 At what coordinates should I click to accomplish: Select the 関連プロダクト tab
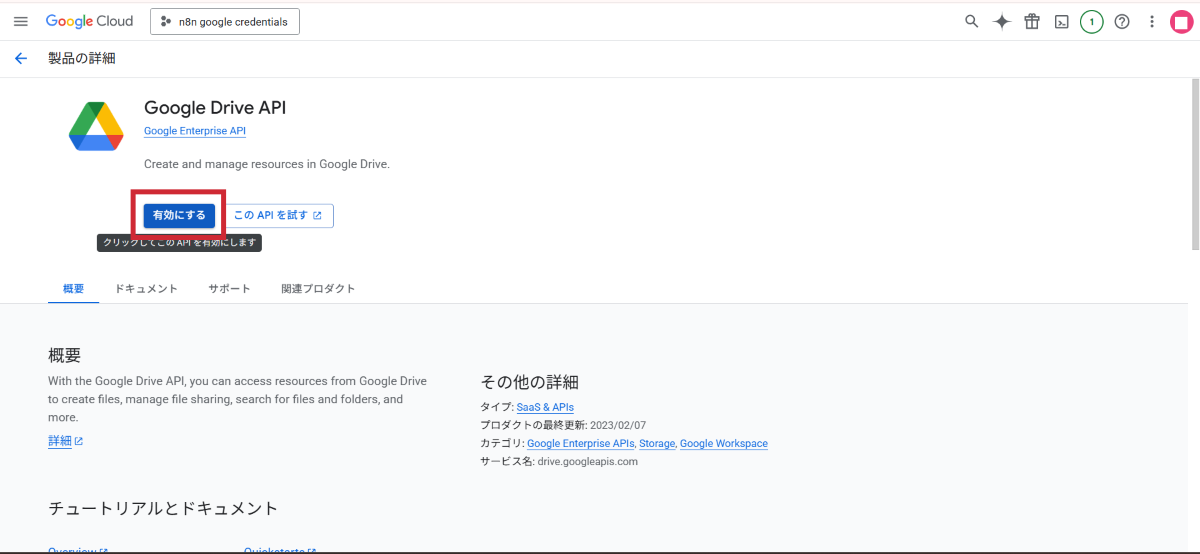click(x=318, y=288)
